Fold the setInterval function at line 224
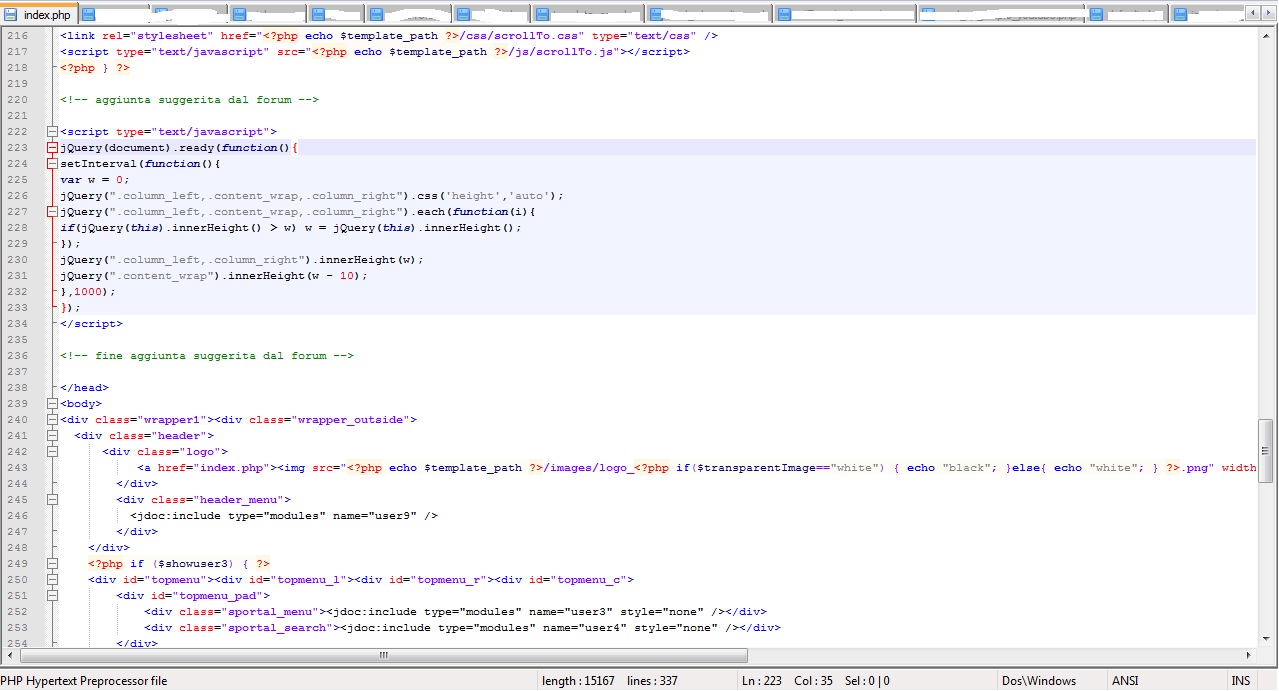The width and height of the screenshot is (1279, 691). click(x=52, y=163)
